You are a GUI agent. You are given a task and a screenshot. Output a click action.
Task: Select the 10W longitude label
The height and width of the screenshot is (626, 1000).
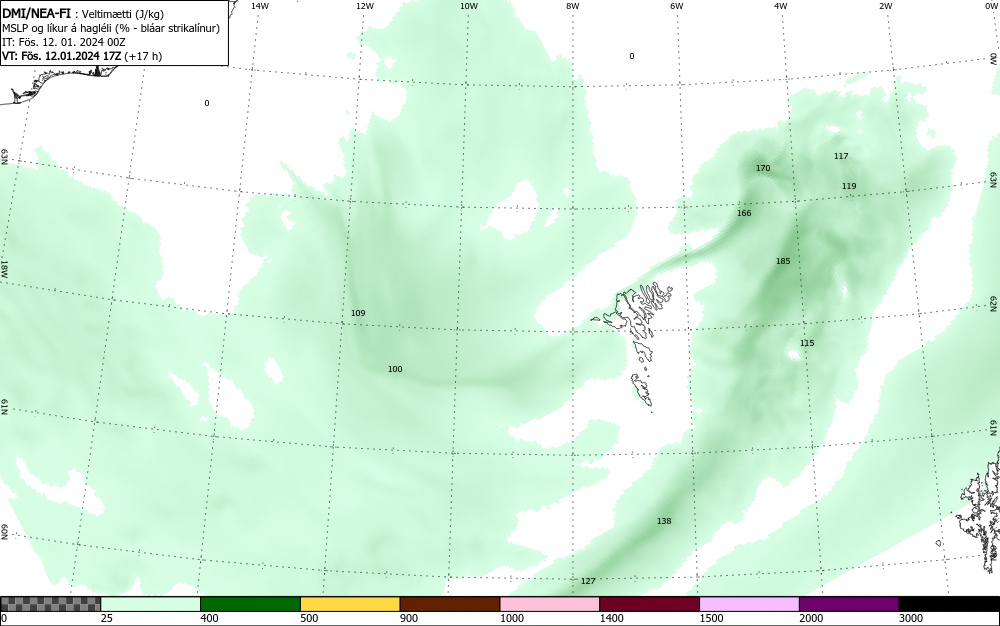[x=469, y=6]
